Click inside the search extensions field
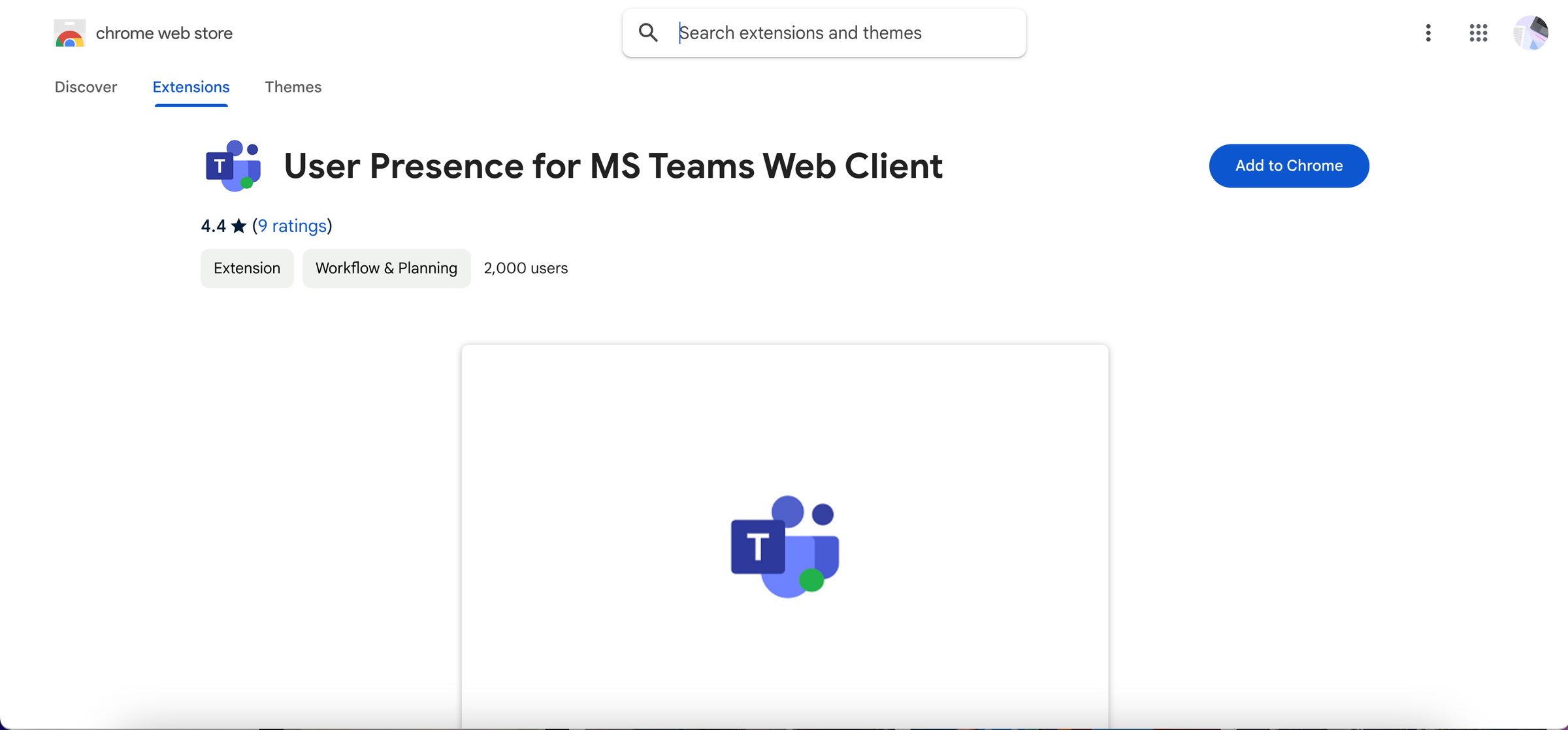Viewport: 1568px width, 730px height. click(817, 33)
